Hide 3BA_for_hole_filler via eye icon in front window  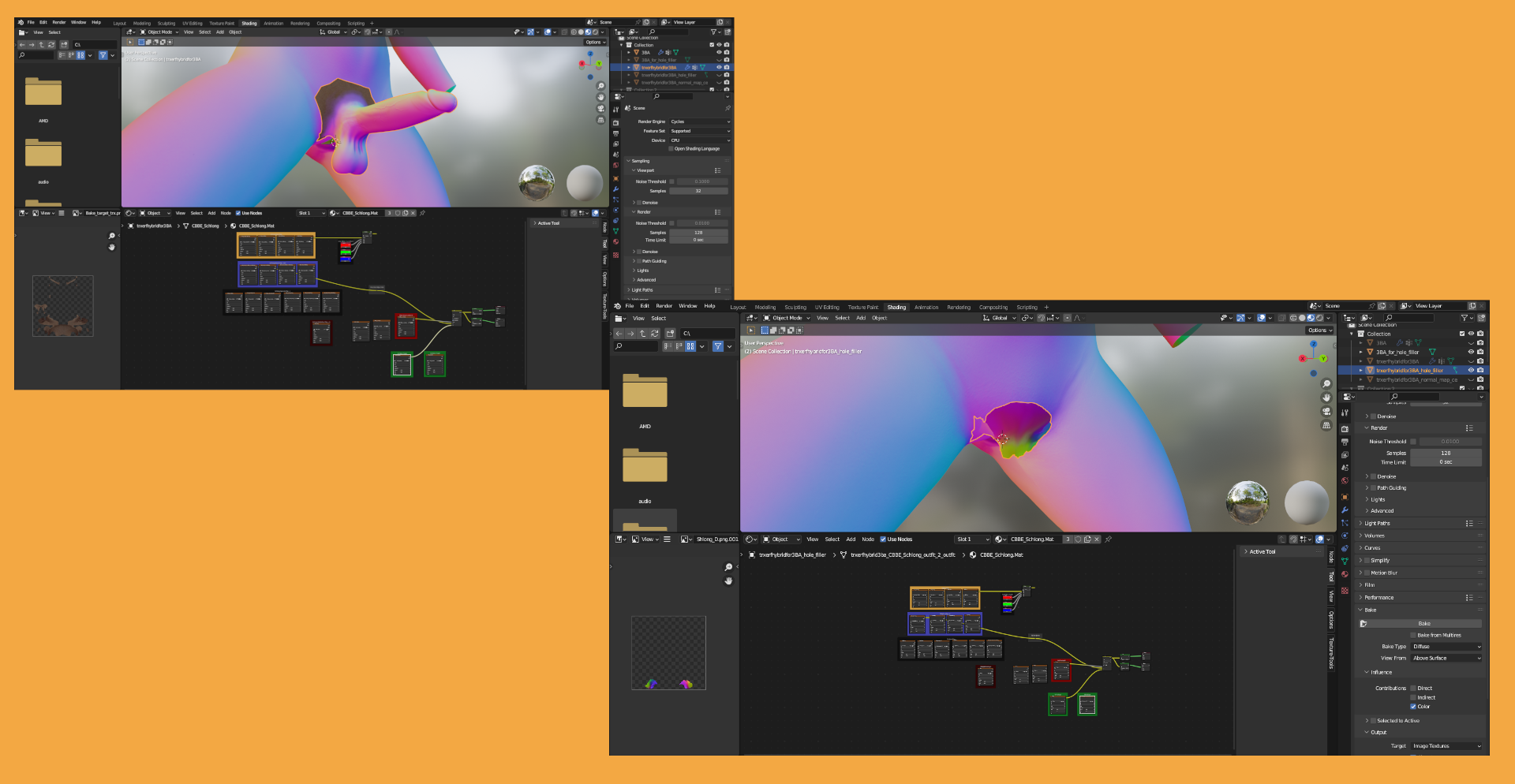[1471, 352]
